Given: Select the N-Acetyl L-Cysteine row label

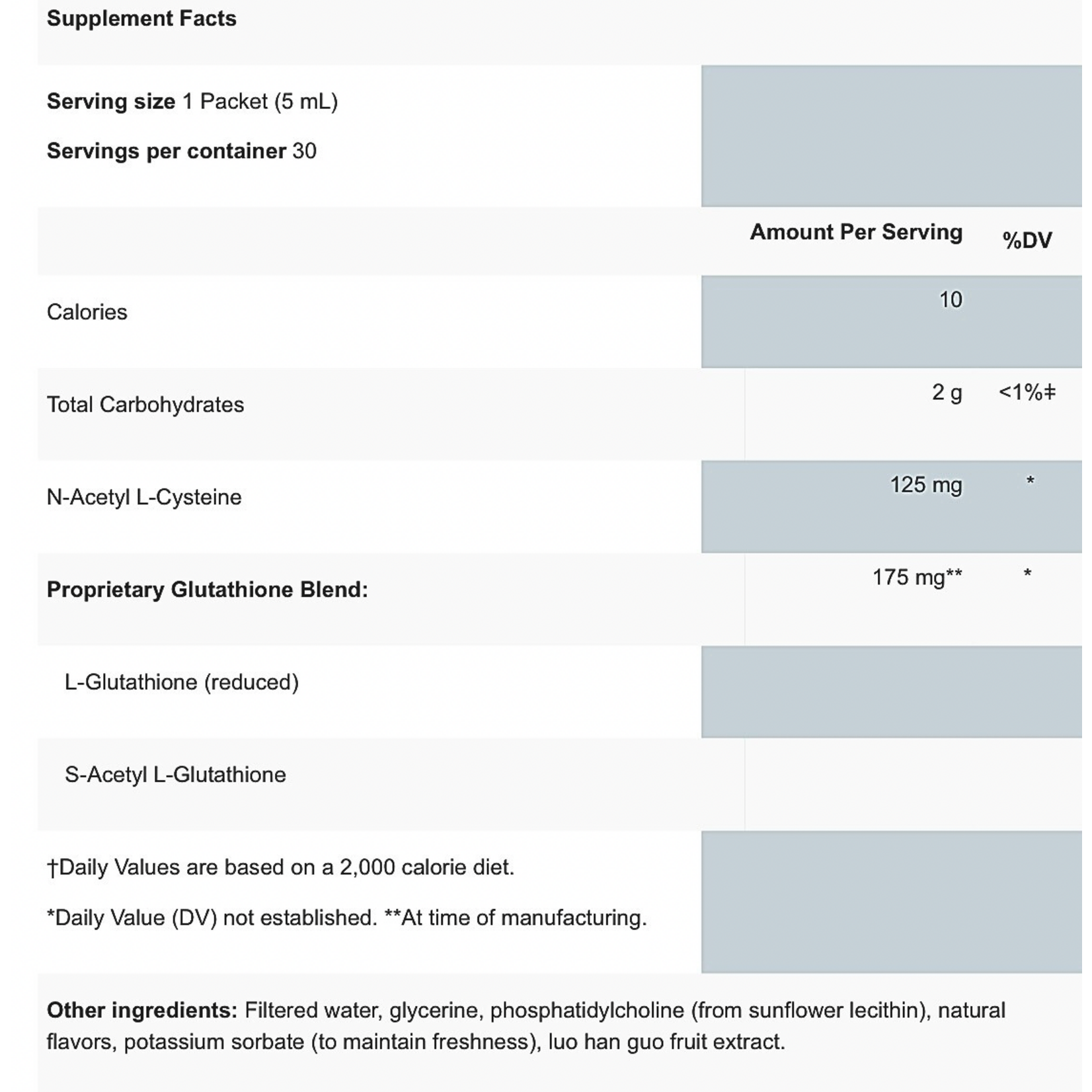Looking at the screenshot, I should pyautogui.click(x=144, y=497).
